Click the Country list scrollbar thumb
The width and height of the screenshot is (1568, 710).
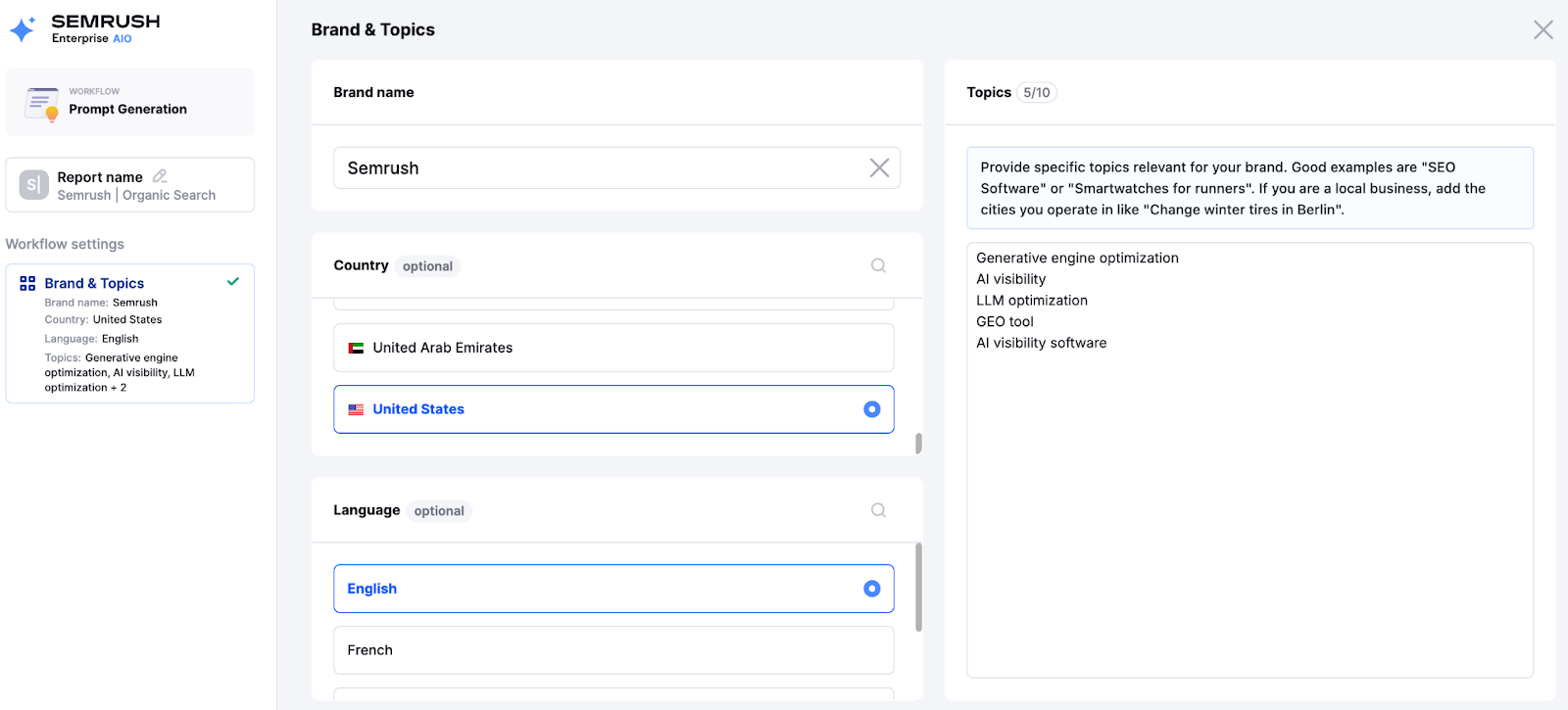pos(918,444)
